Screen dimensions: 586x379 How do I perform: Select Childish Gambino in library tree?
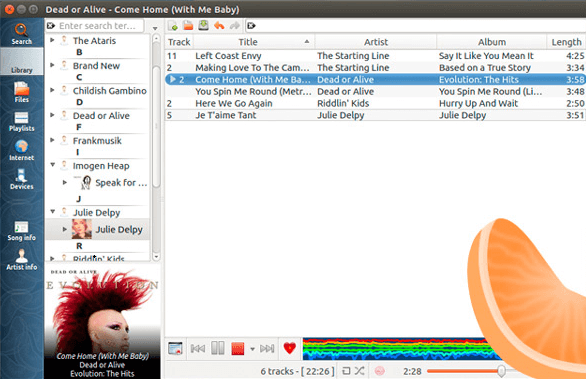110,91
